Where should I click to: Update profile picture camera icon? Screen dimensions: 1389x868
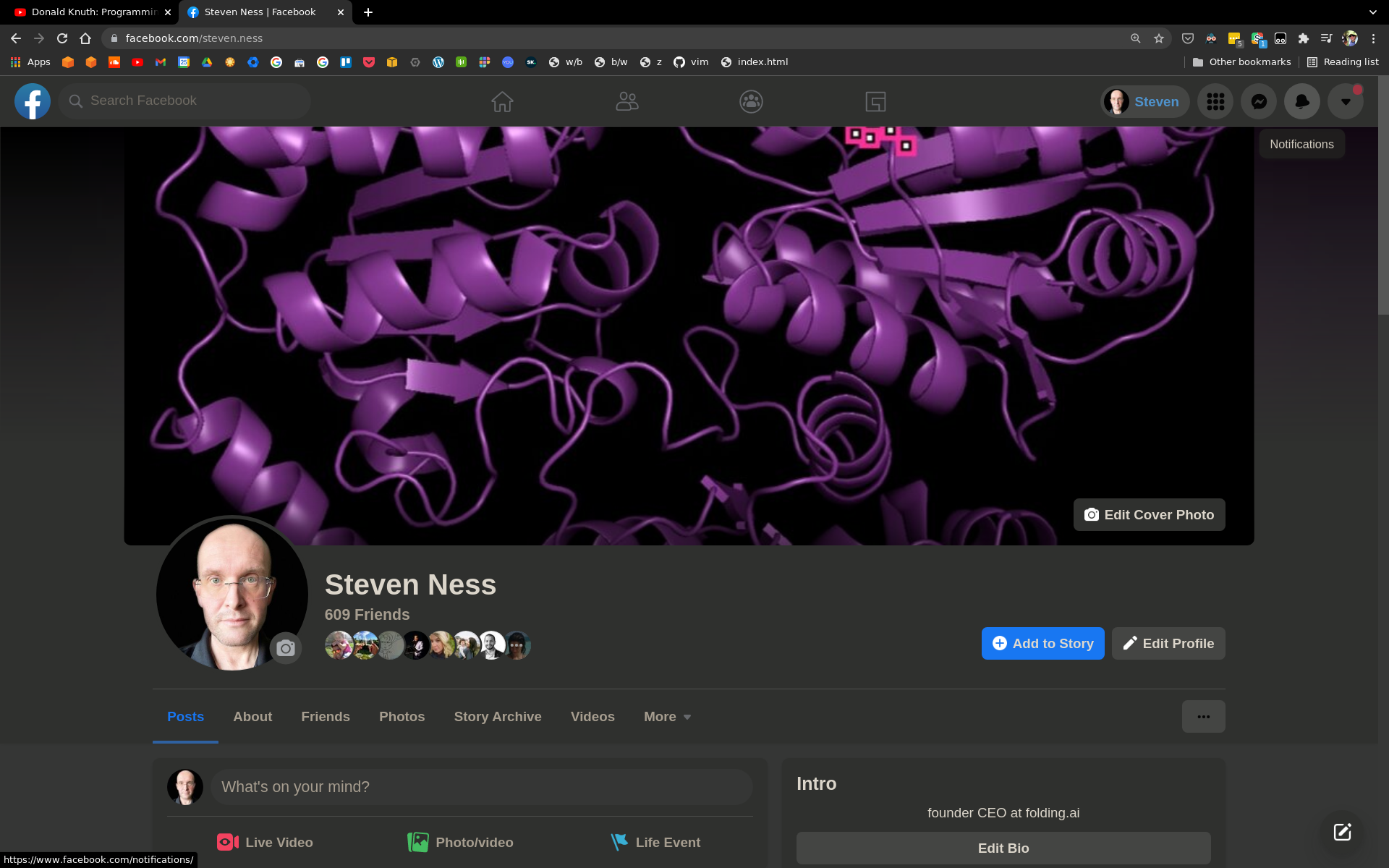coord(286,648)
